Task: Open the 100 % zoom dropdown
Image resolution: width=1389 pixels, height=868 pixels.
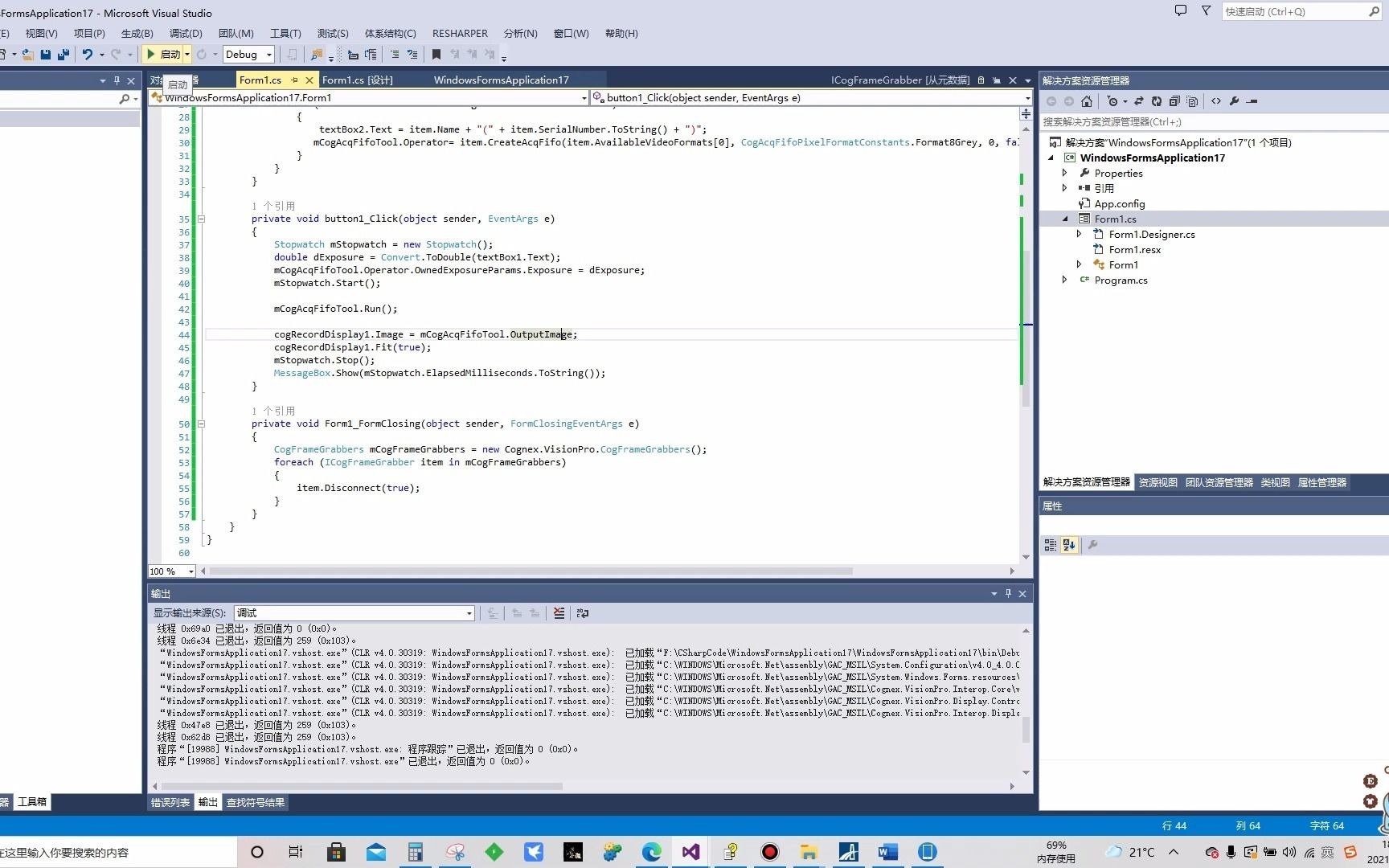Action: coord(172,571)
